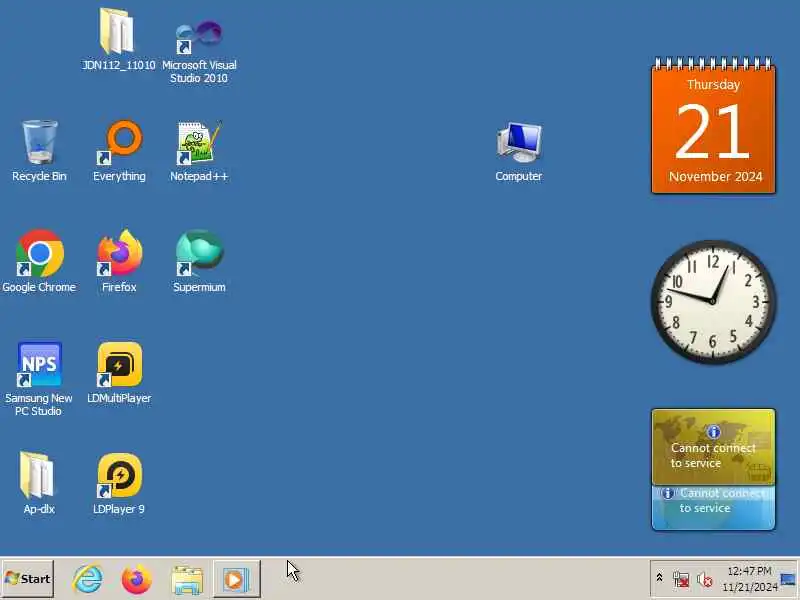This screenshot has width=800, height=600.
Task: Select the LDPlayer 9 shortcut
Action: pyautogui.click(x=119, y=483)
